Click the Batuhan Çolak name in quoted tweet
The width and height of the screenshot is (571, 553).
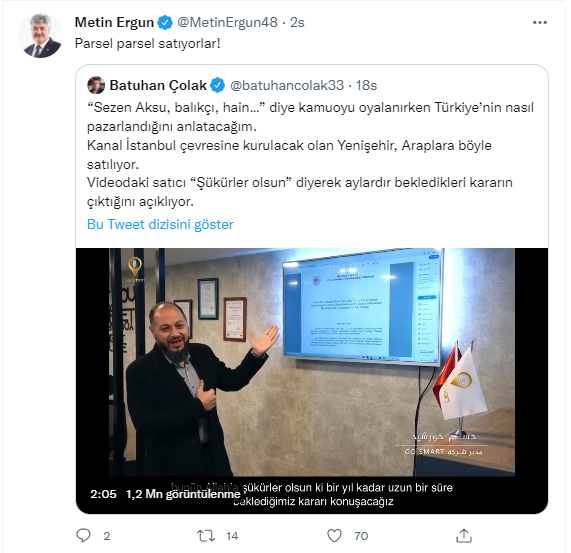(158, 85)
